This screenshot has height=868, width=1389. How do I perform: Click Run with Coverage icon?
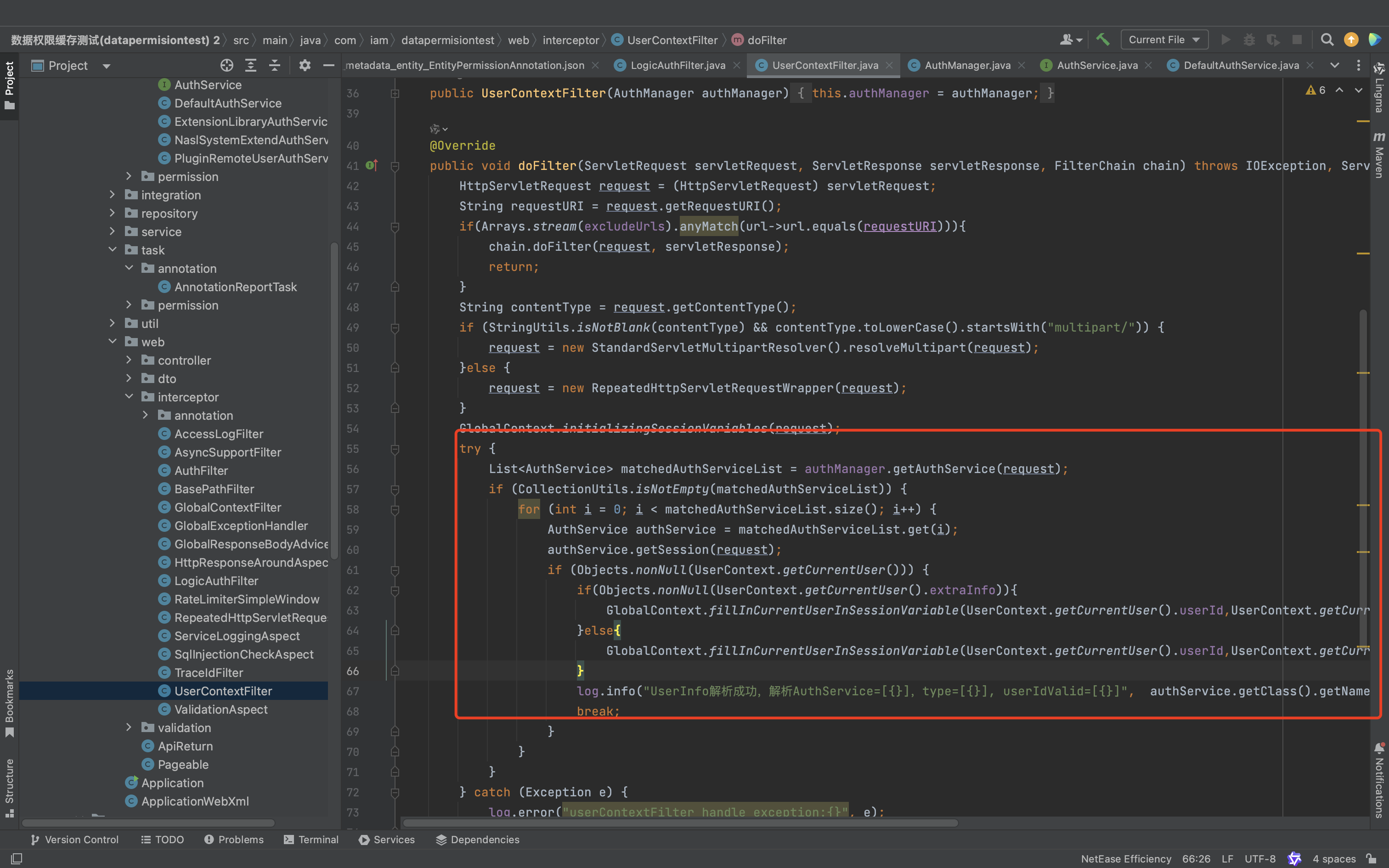pyautogui.click(x=1273, y=39)
